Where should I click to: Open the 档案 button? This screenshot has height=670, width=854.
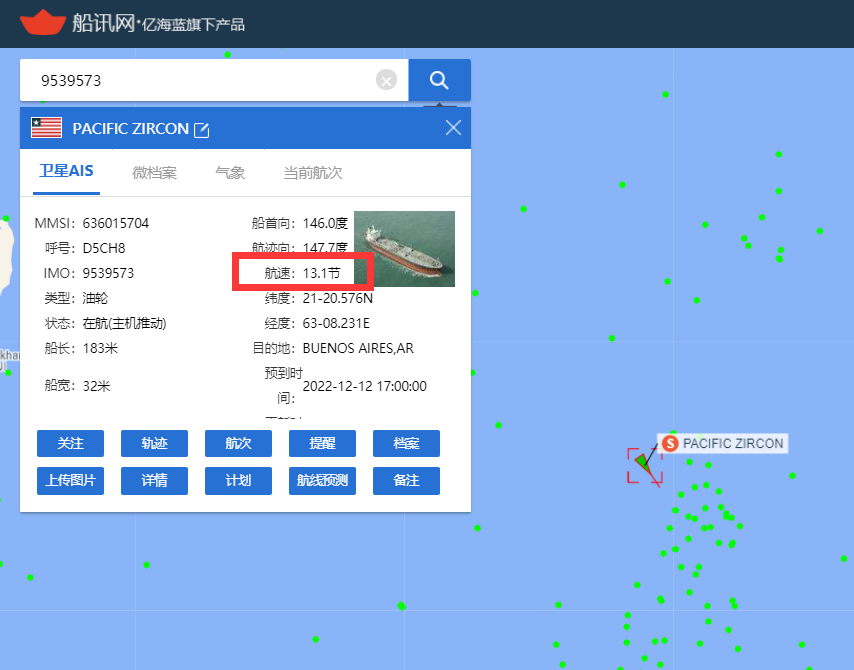pos(406,443)
